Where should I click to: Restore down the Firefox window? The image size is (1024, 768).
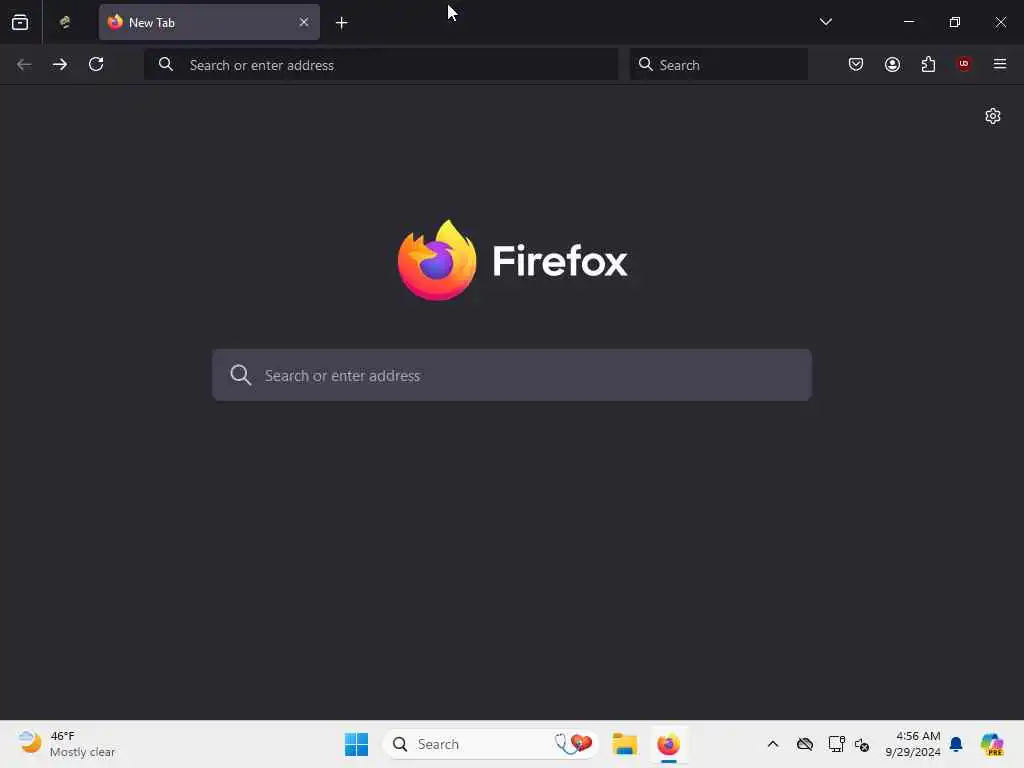tap(955, 22)
